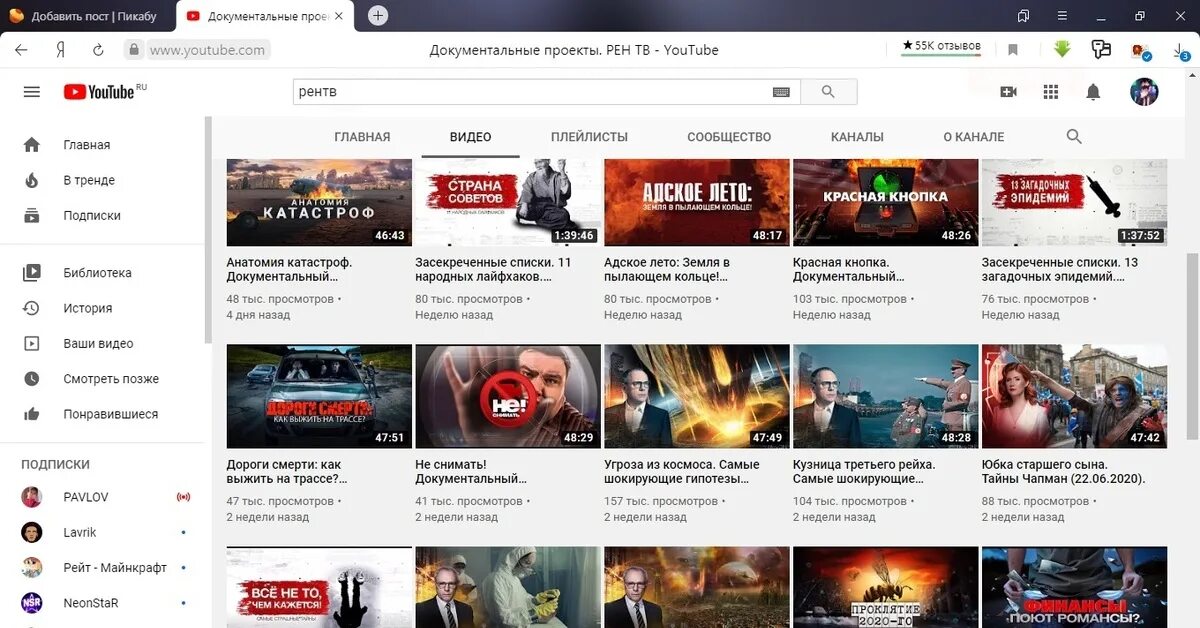Open the СООБЩЕСТВО tab
1200x628 pixels.
pos(729,137)
